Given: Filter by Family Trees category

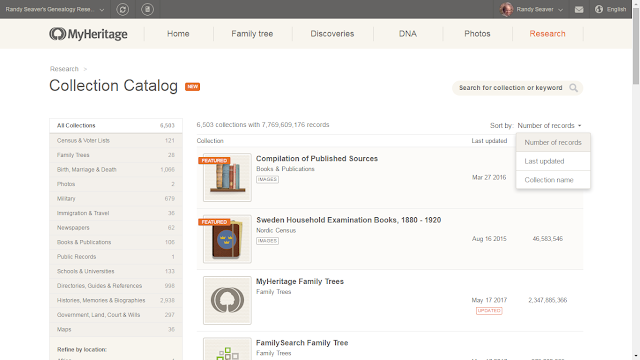Looking at the screenshot, I should [116, 155].
